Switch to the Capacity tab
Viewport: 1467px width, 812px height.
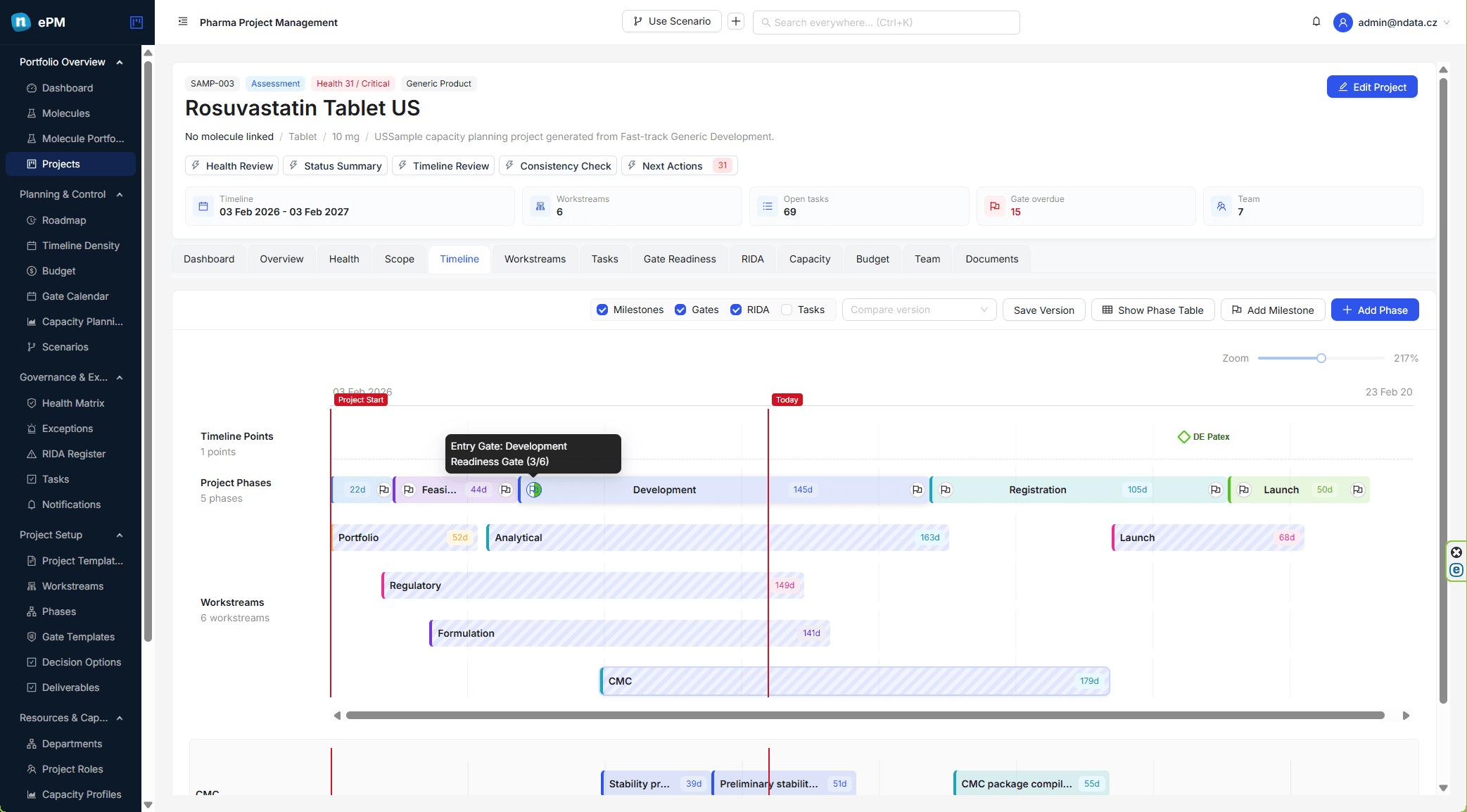pyautogui.click(x=810, y=259)
